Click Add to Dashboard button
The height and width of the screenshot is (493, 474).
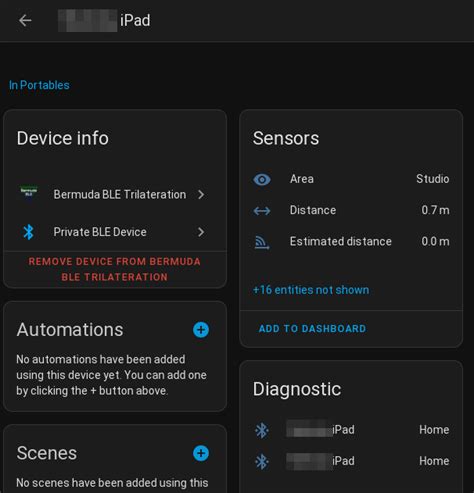312,329
